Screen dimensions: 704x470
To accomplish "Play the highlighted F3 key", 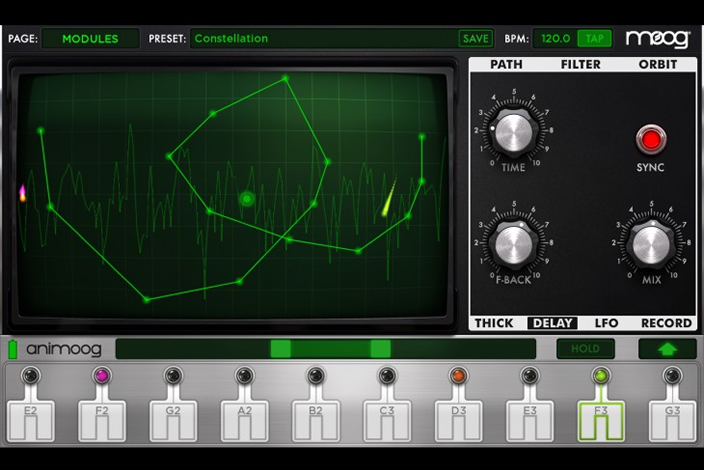I will coord(601,421).
